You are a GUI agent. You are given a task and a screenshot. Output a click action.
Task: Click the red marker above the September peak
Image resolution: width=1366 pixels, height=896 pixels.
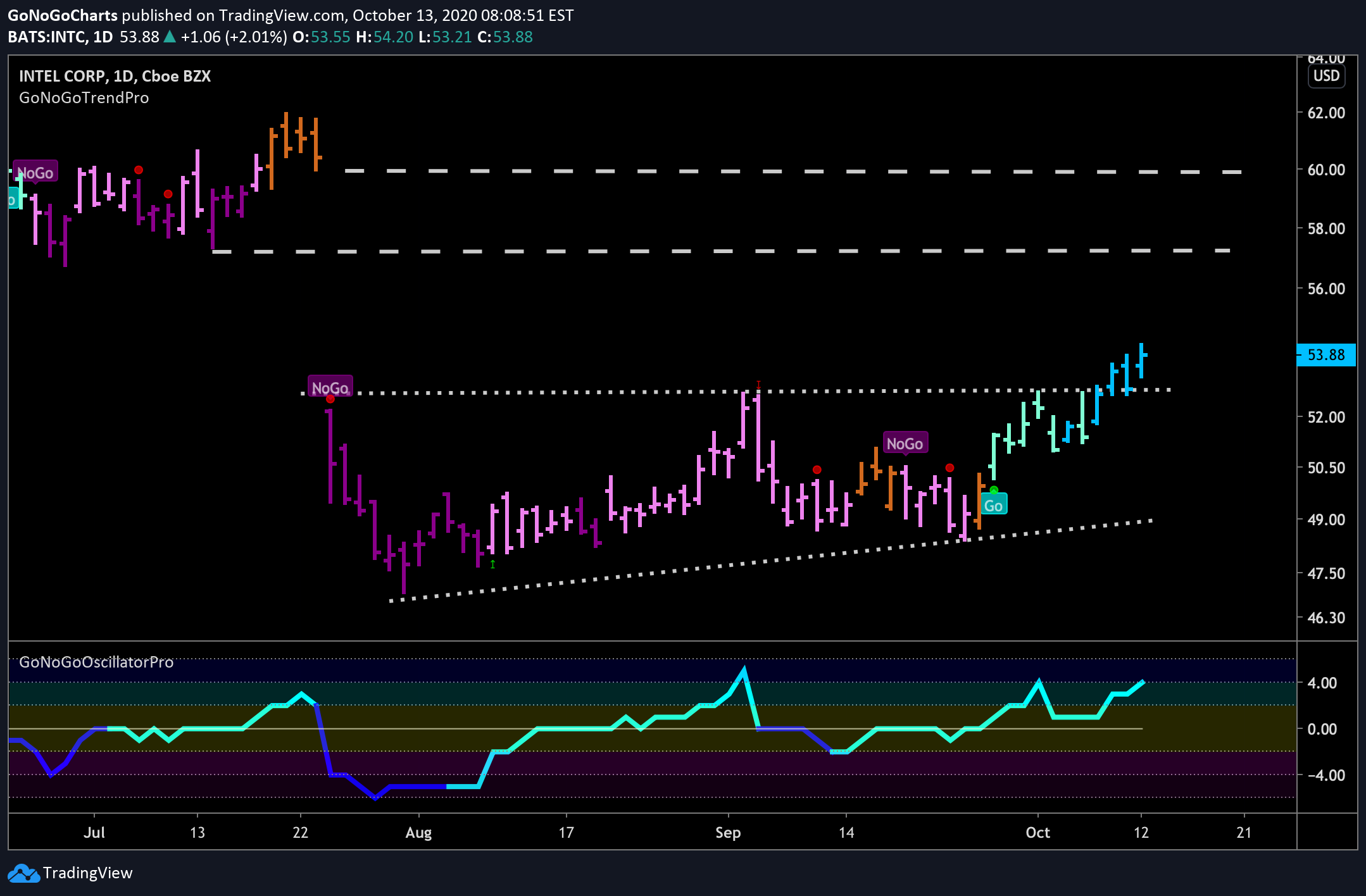[758, 385]
